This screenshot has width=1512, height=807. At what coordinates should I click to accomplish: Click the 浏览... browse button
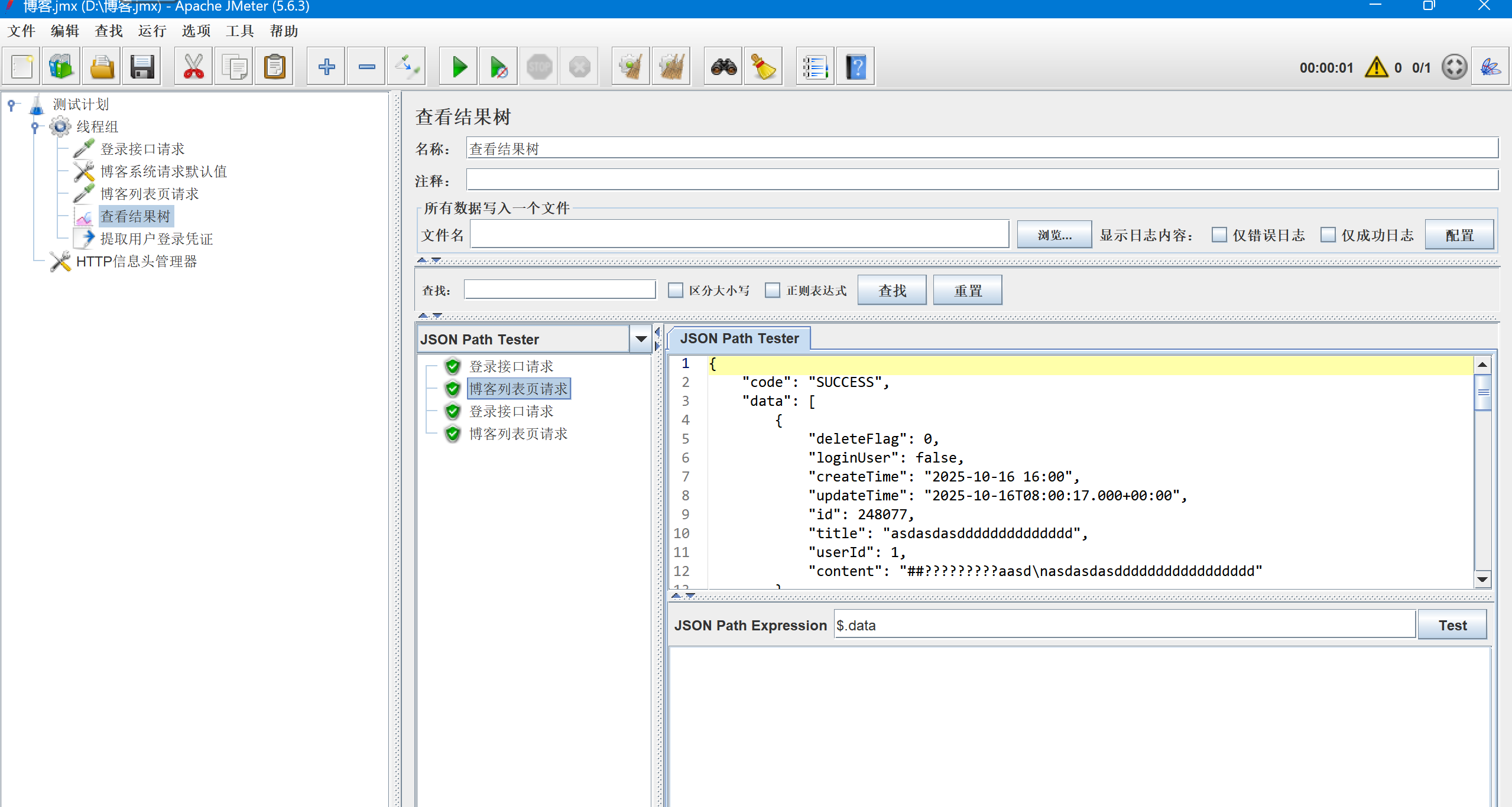click(x=1054, y=235)
